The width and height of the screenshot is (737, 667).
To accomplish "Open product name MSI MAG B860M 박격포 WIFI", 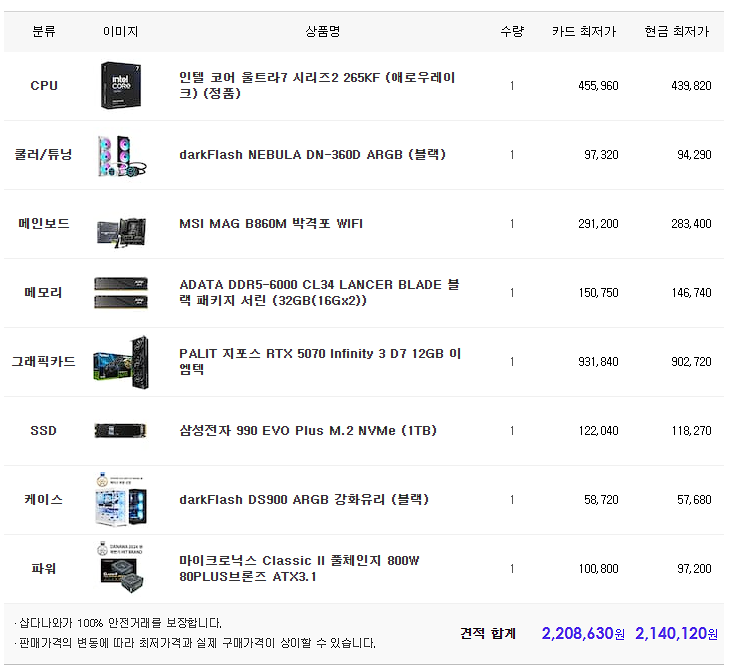I will (271, 223).
